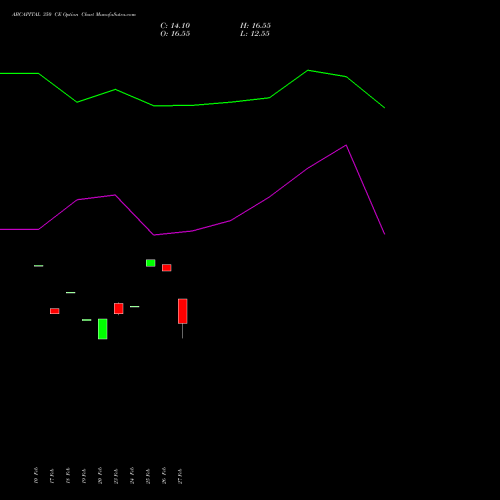Select the 25 Feb date label

[148, 475]
